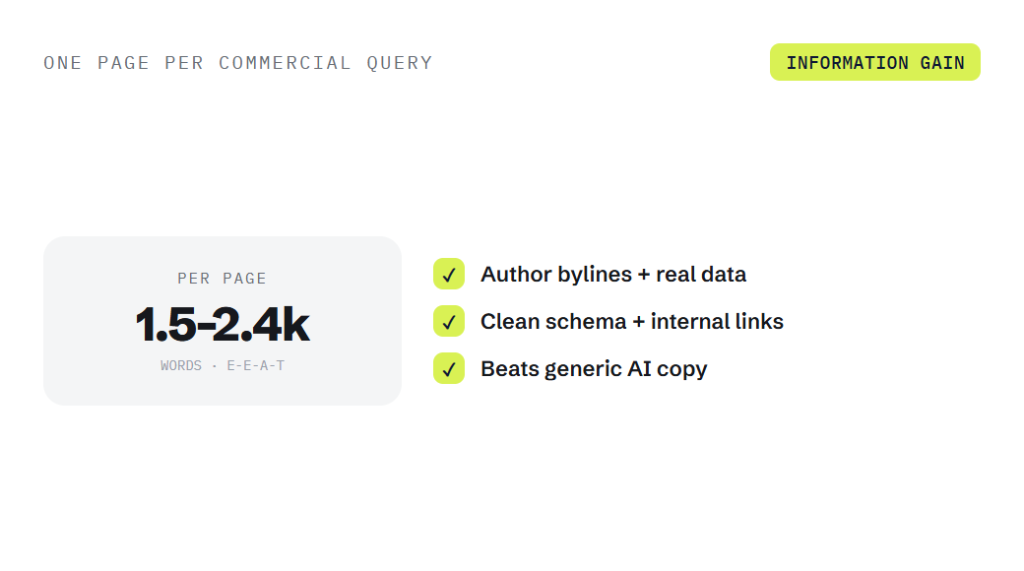The height and width of the screenshot is (571, 1024).
Task: Click the plus sign in Author bylines line
Action: 644,274
